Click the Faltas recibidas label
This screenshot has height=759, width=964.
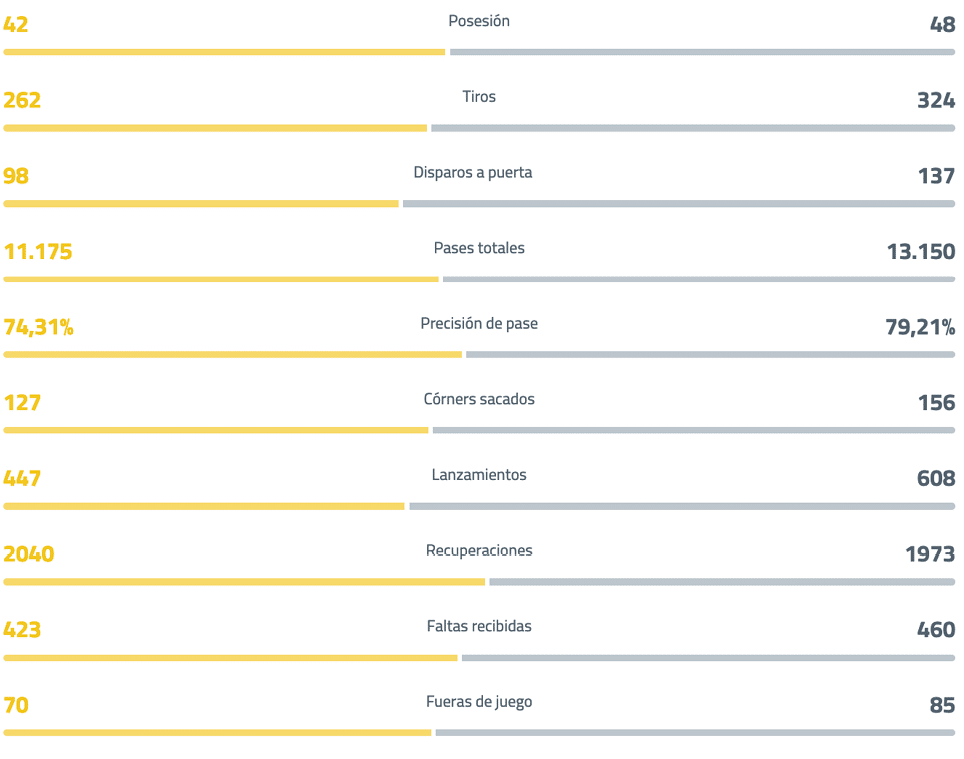479,627
